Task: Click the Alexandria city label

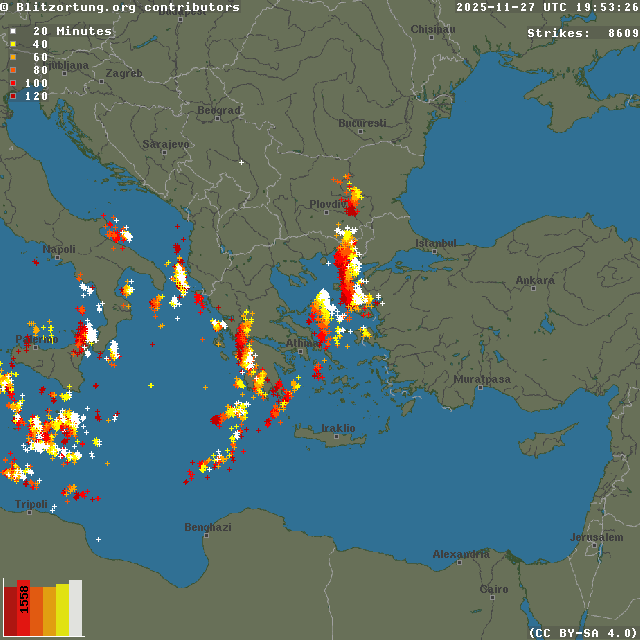Action: tap(461, 555)
